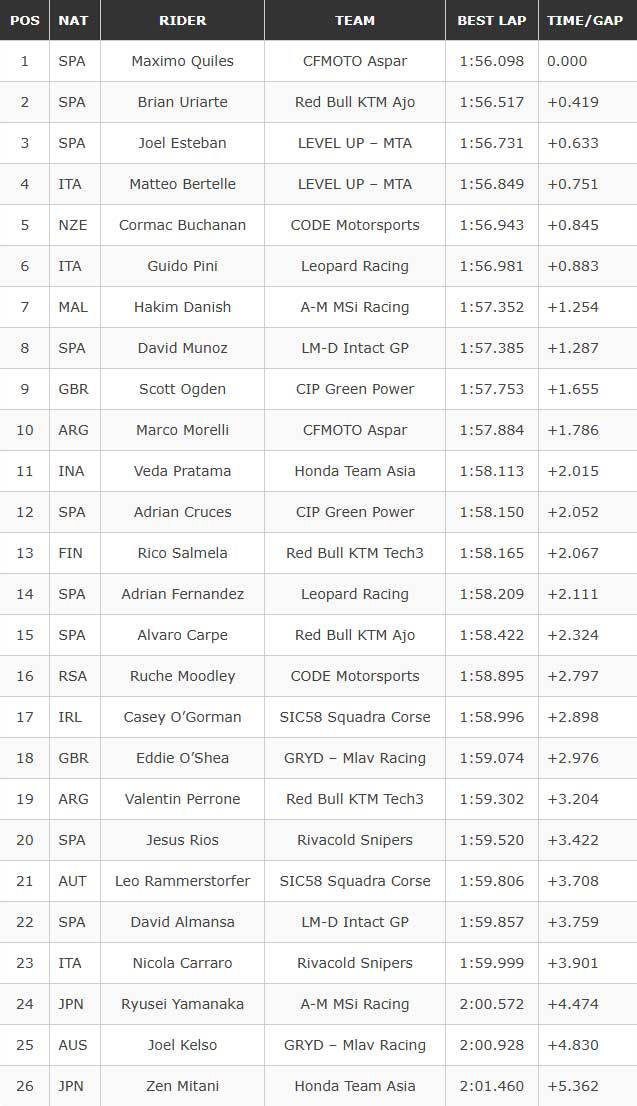This screenshot has width=637, height=1106.
Task: Click on rider Hakim Danish
Action: [x=182, y=307]
